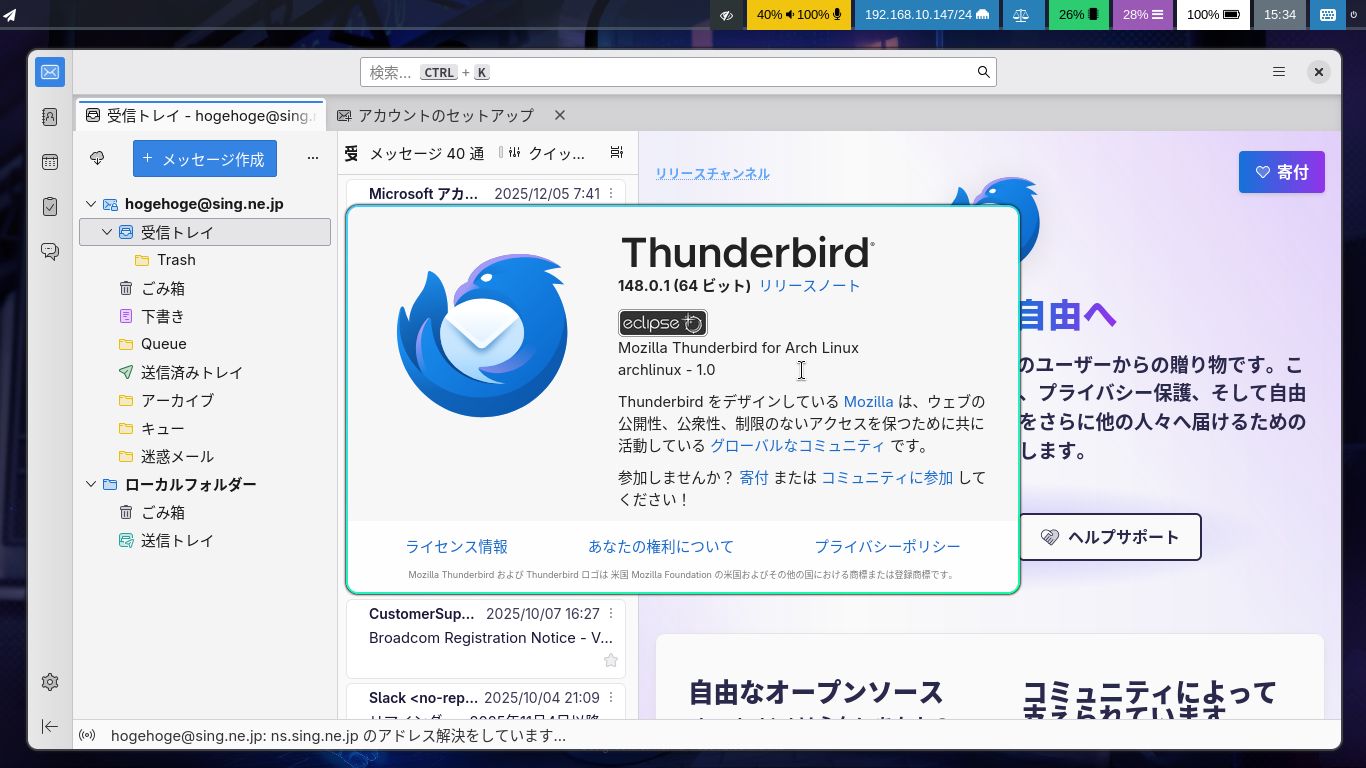
Task: Select the Trash subfolder
Action: point(205,260)
